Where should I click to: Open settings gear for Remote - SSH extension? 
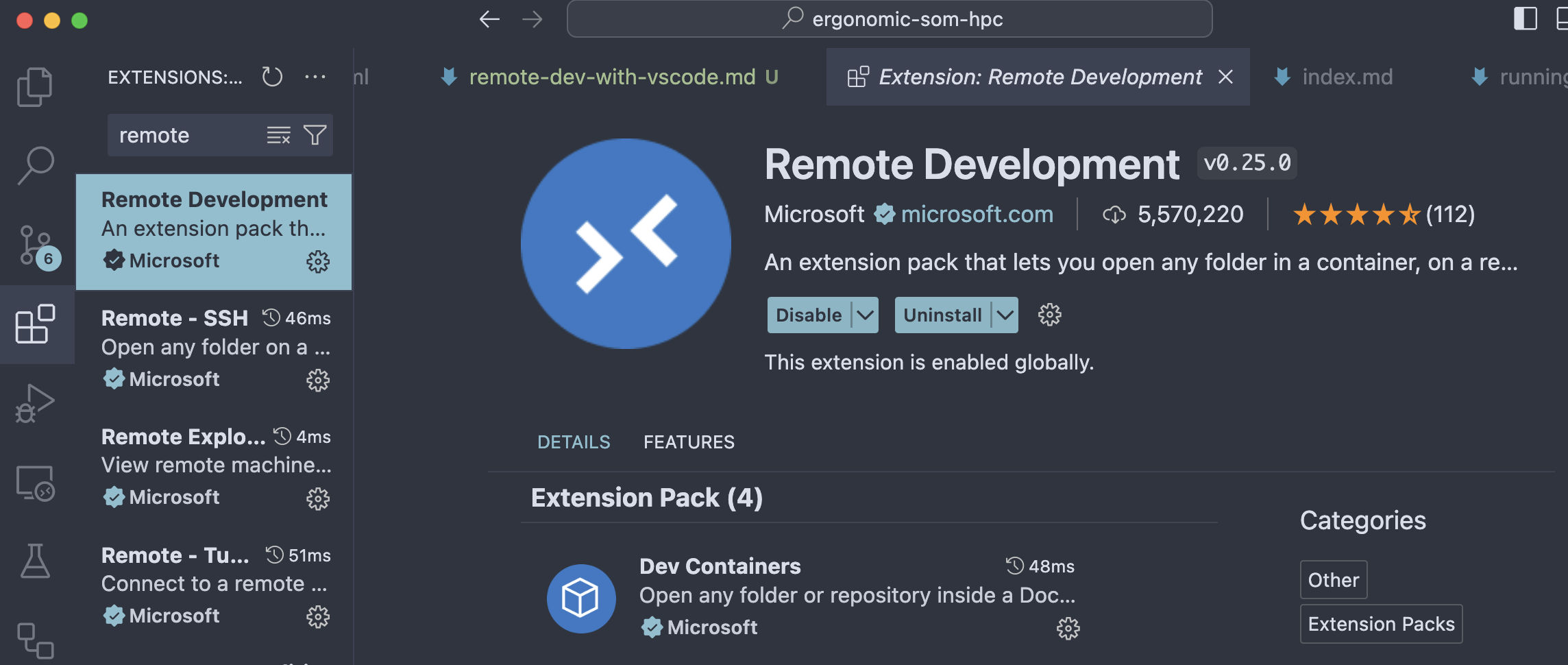click(x=318, y=380)
